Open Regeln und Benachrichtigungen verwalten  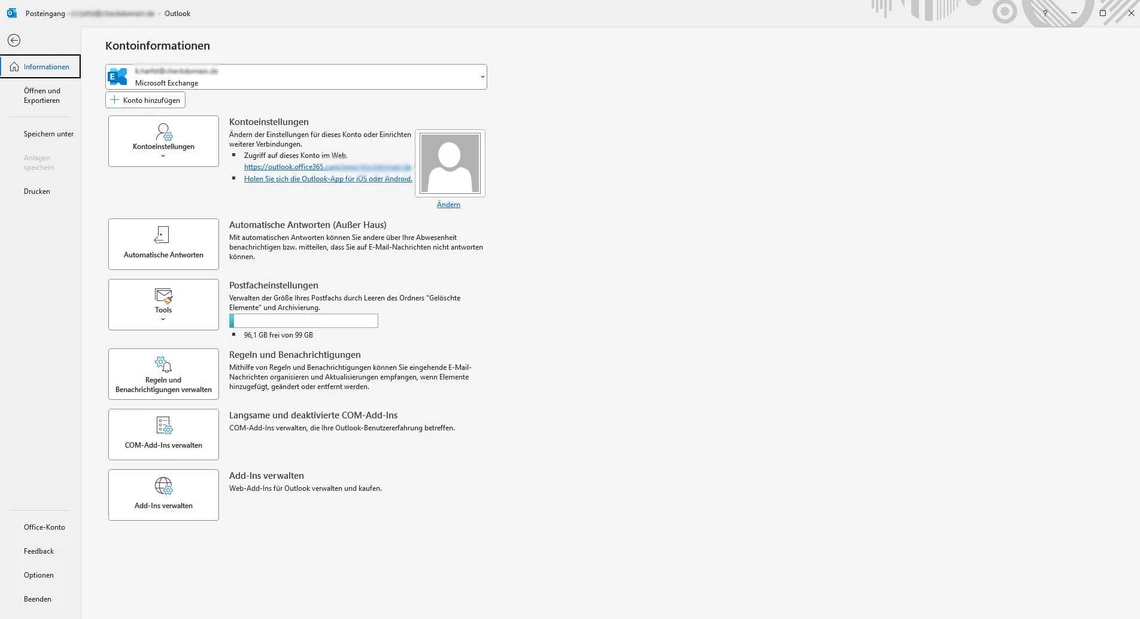coord(163,374)
